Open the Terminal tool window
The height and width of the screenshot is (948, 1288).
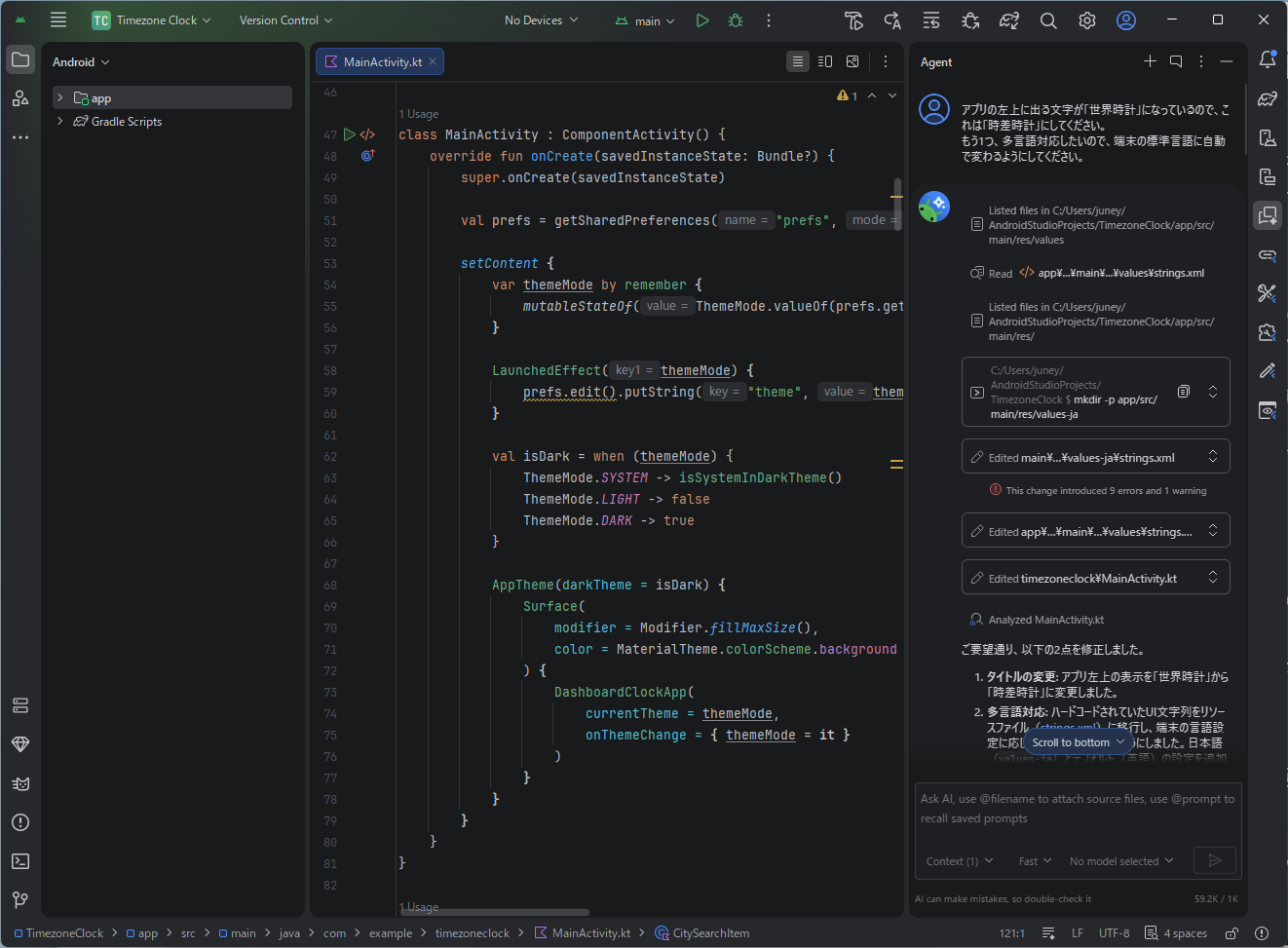point(20,861)
